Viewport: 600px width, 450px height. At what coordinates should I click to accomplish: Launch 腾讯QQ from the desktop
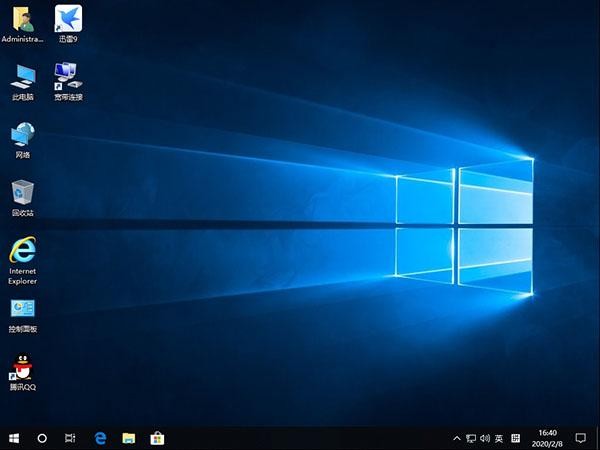tap(22, 366)
